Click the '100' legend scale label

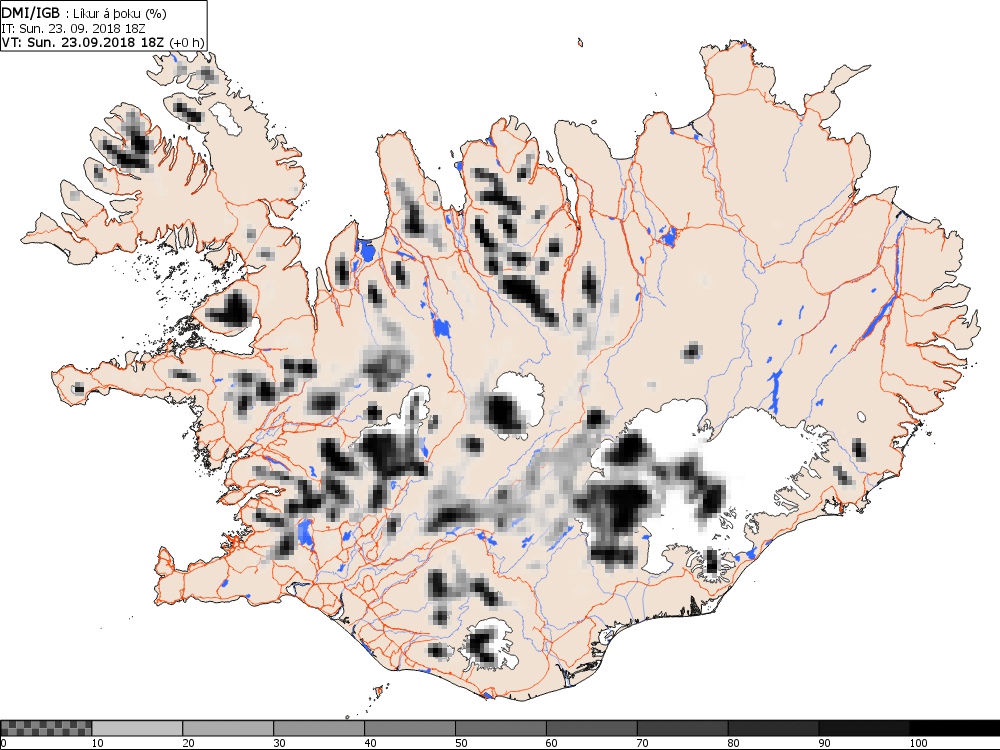point(918,743)
